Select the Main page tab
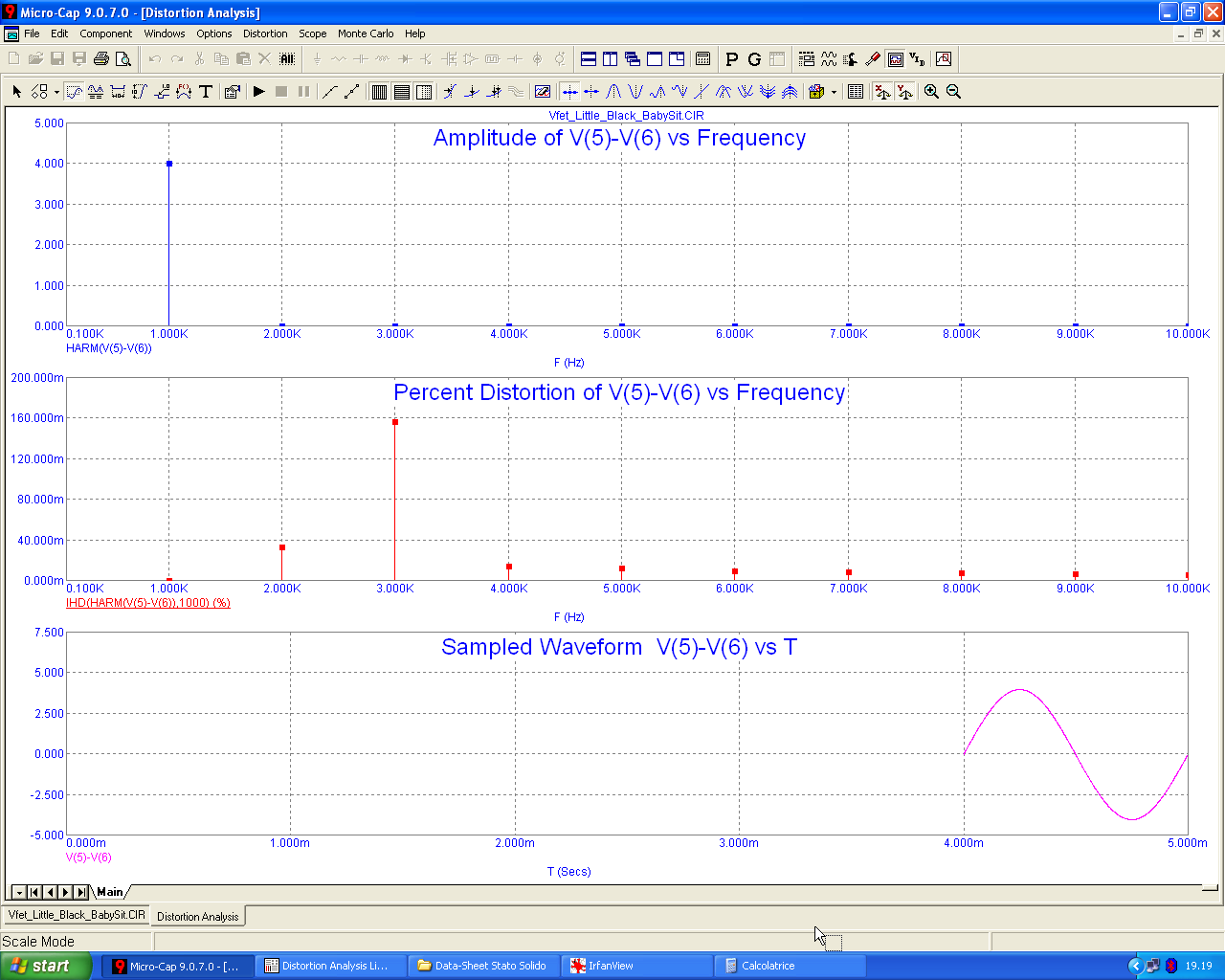Screen dimensions: 1225x980 [x=110, y=892]
